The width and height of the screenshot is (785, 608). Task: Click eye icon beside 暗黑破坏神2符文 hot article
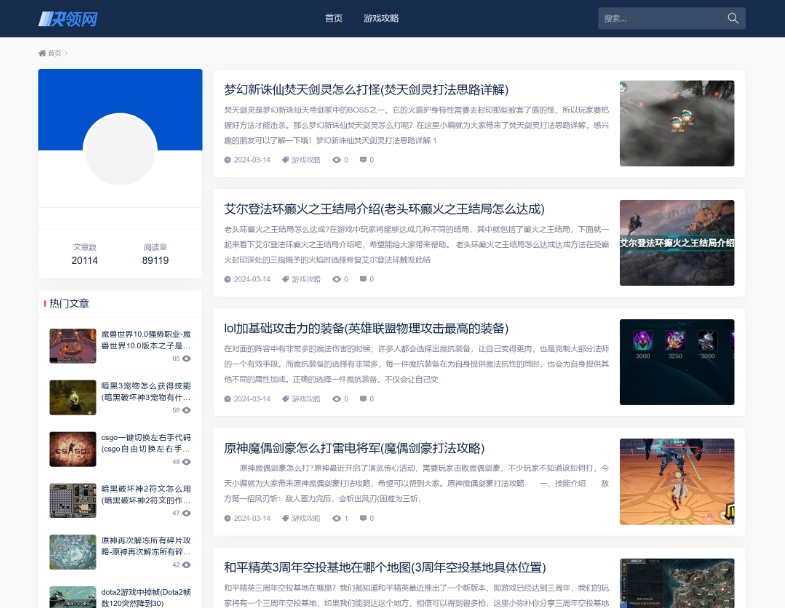(x=186, y=513)
